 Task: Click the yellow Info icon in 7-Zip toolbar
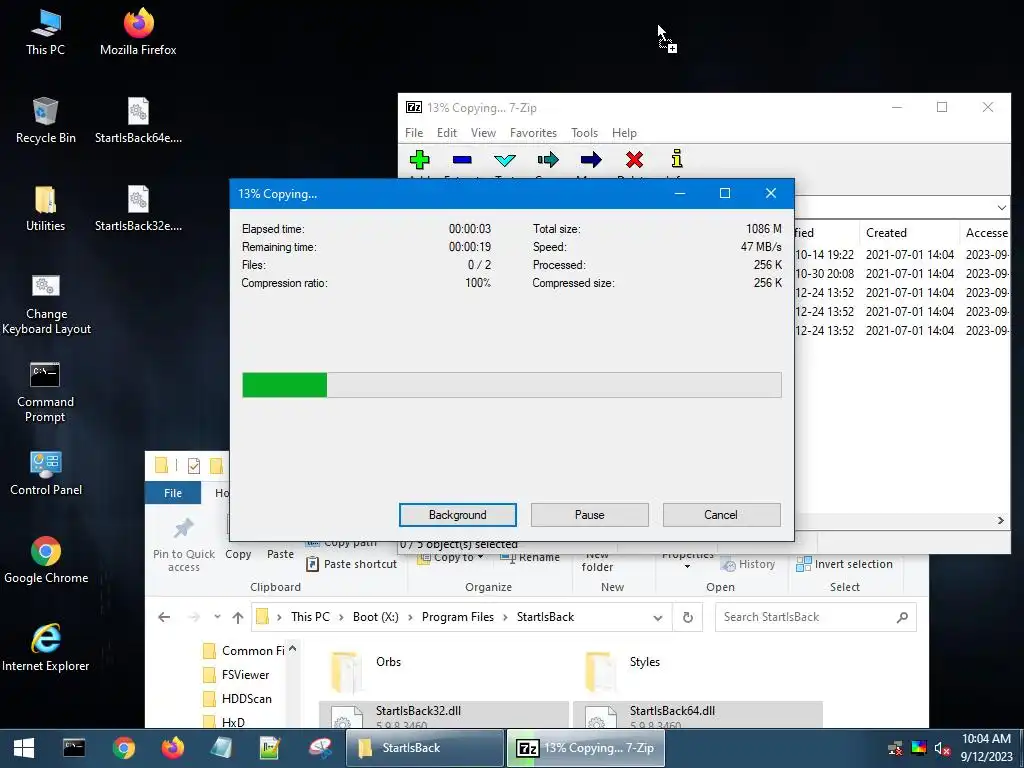[677, 159]
